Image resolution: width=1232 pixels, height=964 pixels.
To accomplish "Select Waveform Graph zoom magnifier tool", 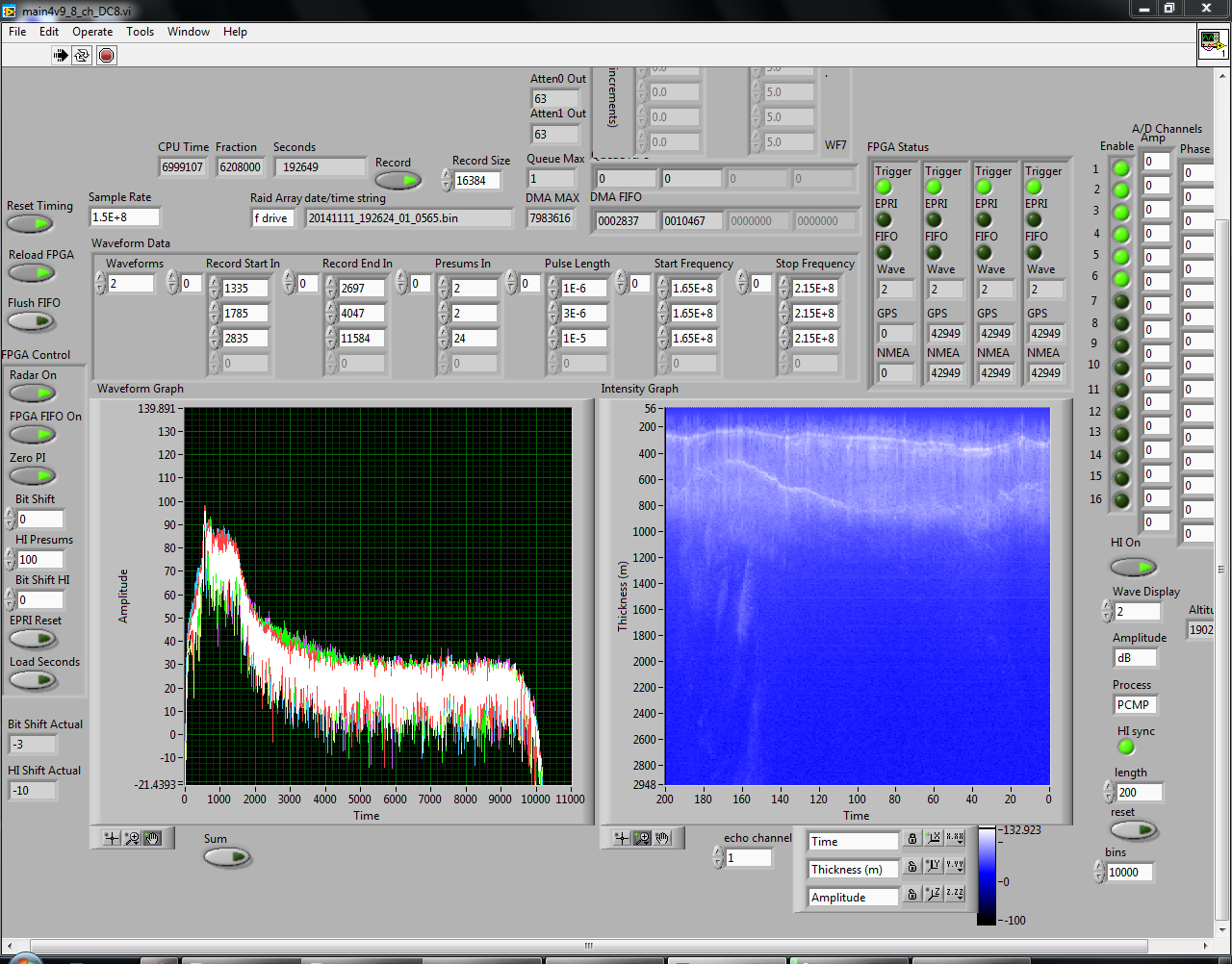I will (132, 838).
